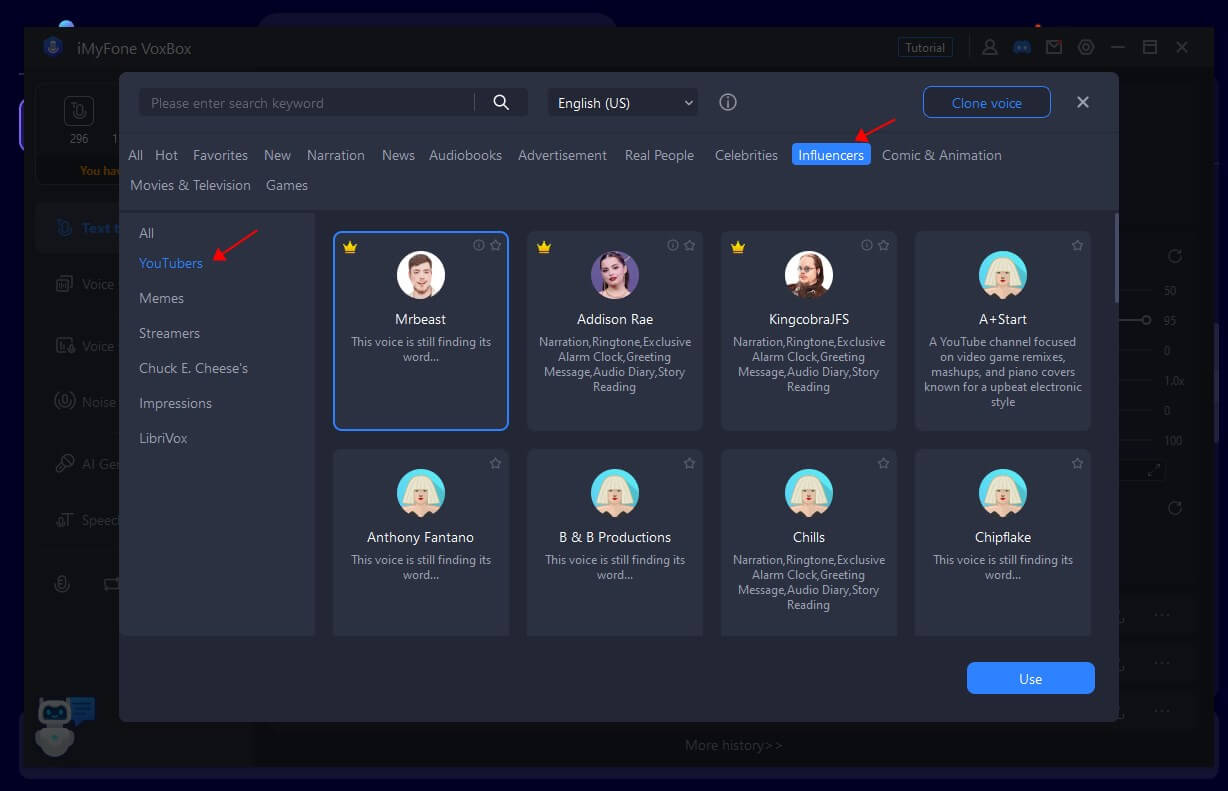Screen dimensions: 1228x791
Task: Open the Audiobooks category tab
Action: tap(466, 155)
